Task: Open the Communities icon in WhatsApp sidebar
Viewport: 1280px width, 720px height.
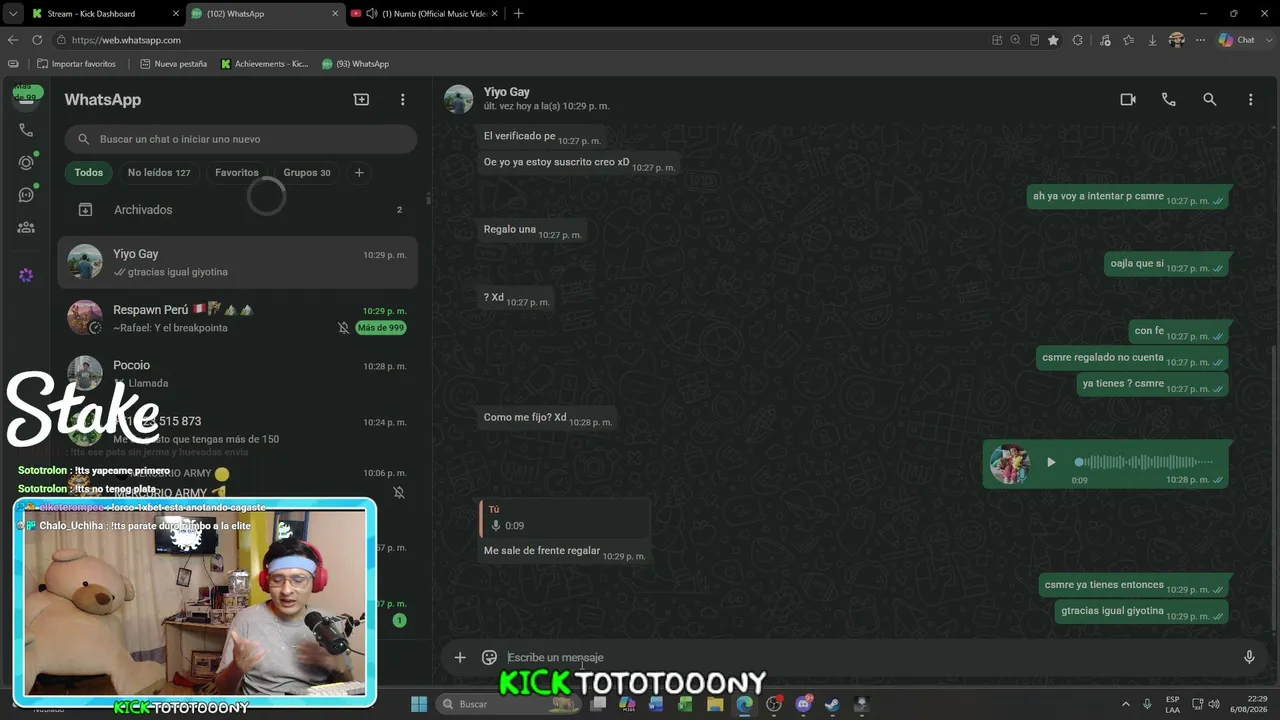Action: pos(26,227)
